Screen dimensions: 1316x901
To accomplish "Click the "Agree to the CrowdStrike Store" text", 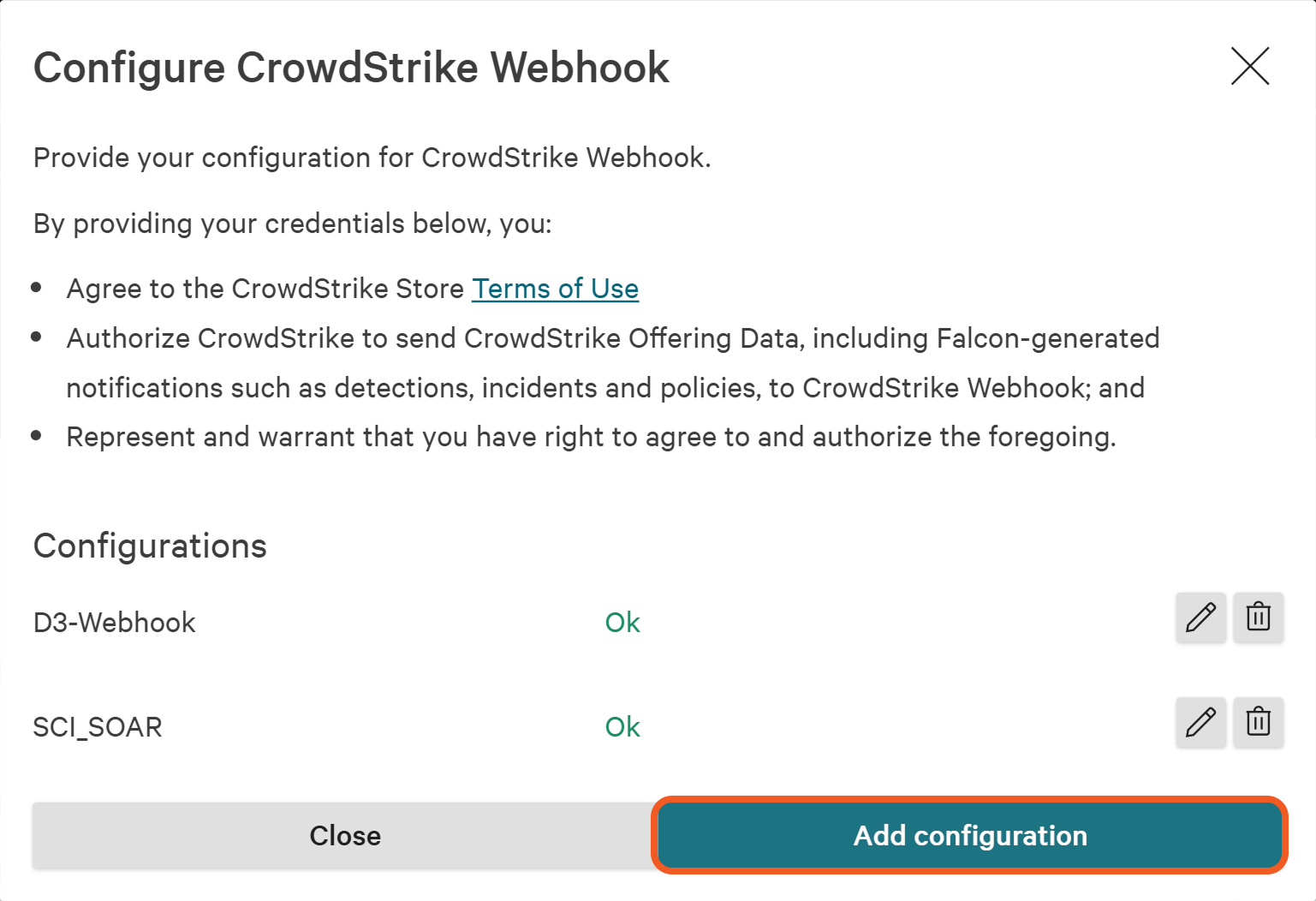I will point(265,289).
